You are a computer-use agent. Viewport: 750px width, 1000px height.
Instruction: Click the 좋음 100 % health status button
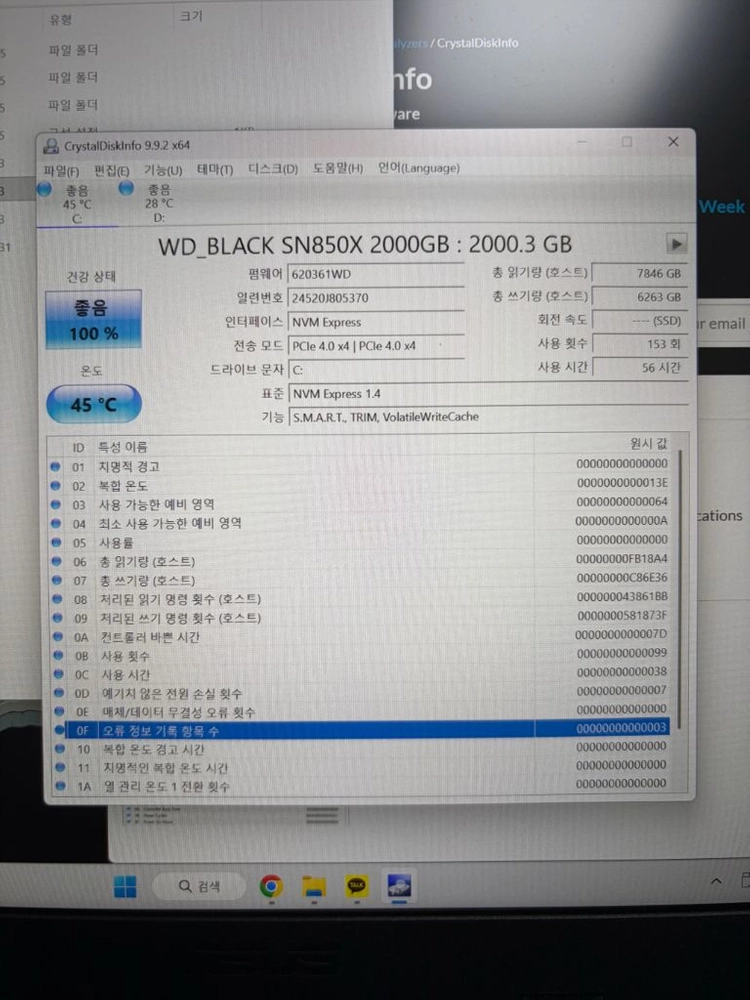click(x=94, y=320)
